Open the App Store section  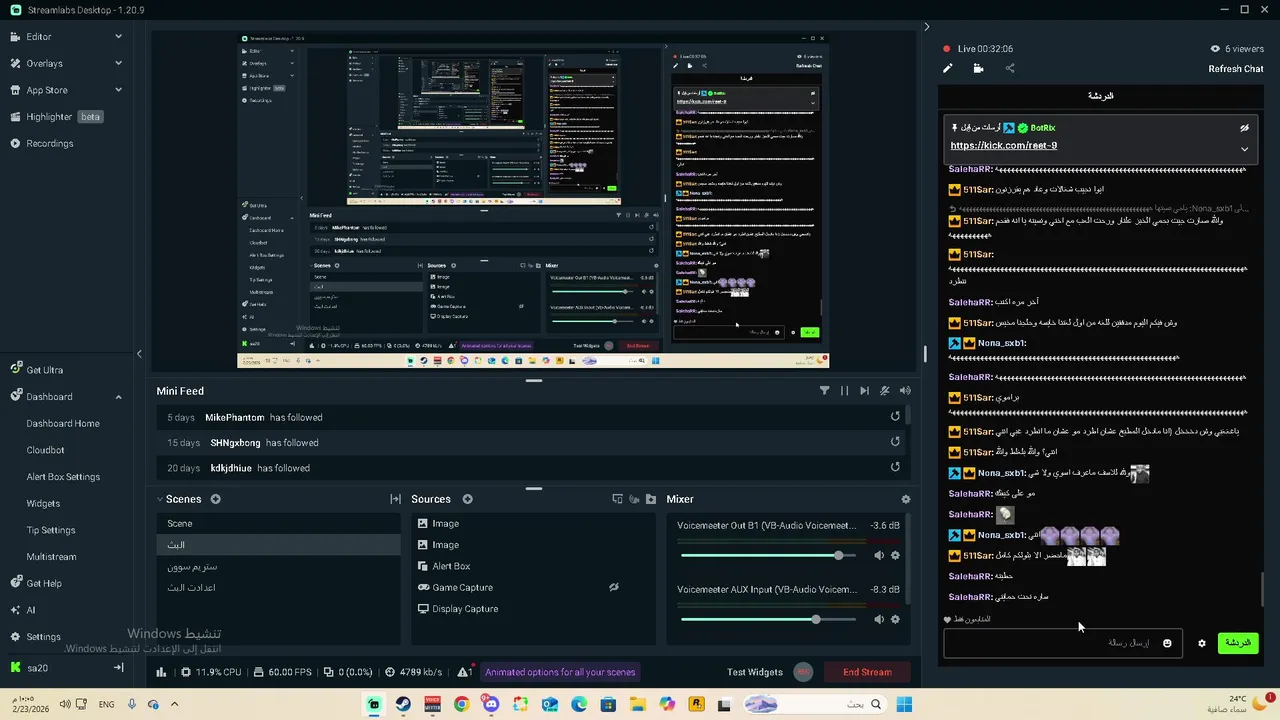[x=47, y=90]
